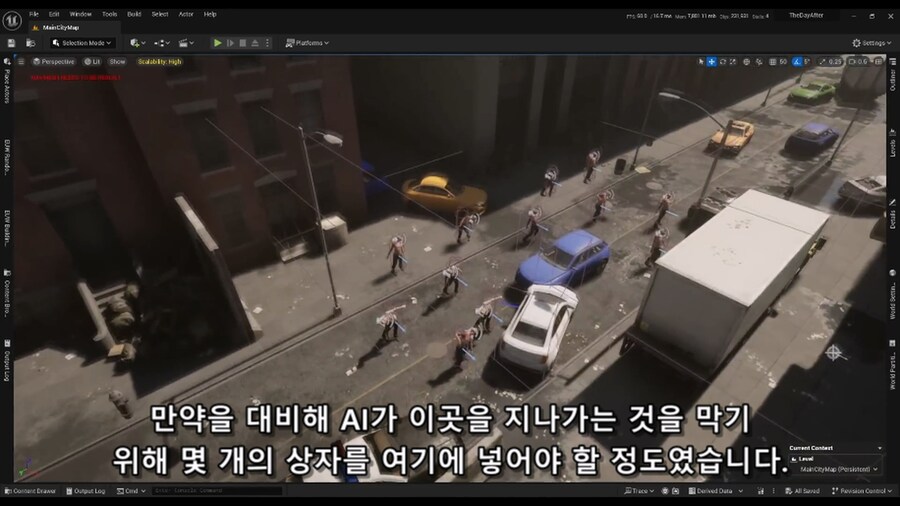
Task: Open the Perspective view mode menu
Action: (53, 61)
